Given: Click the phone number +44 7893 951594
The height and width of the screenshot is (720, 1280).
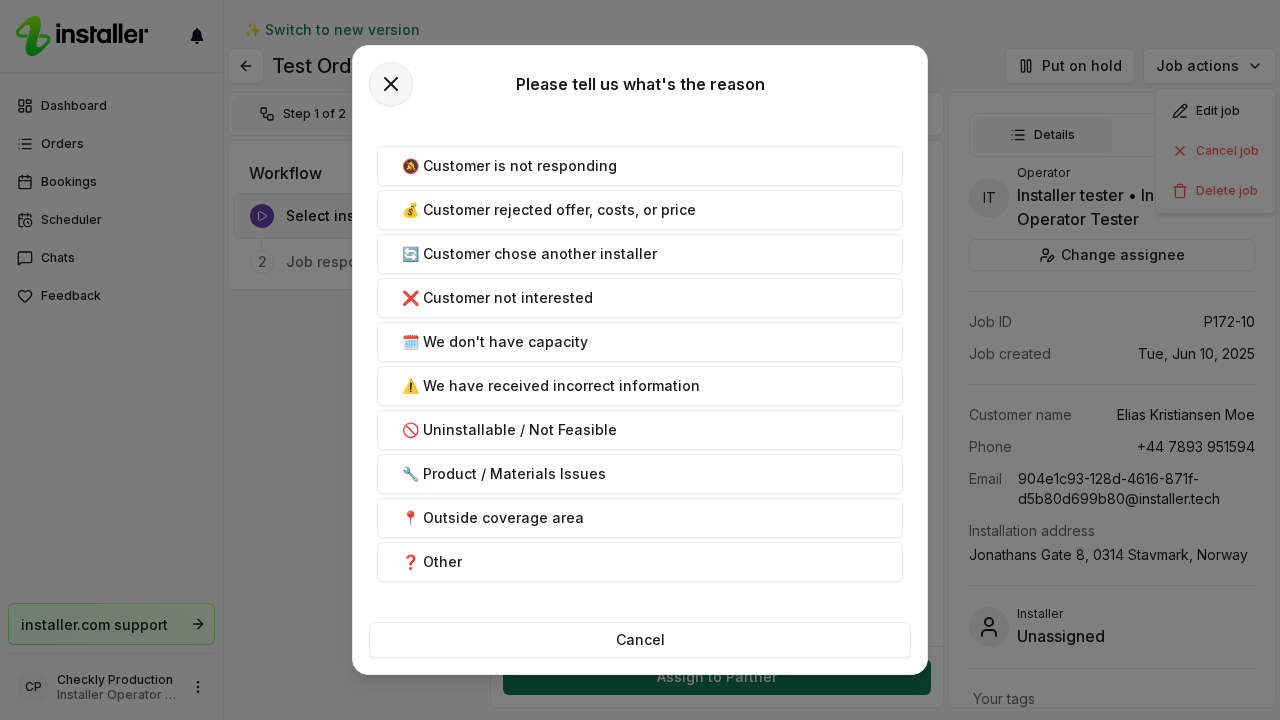Looking at the screenshot, I should click(x=1196, y=447).
